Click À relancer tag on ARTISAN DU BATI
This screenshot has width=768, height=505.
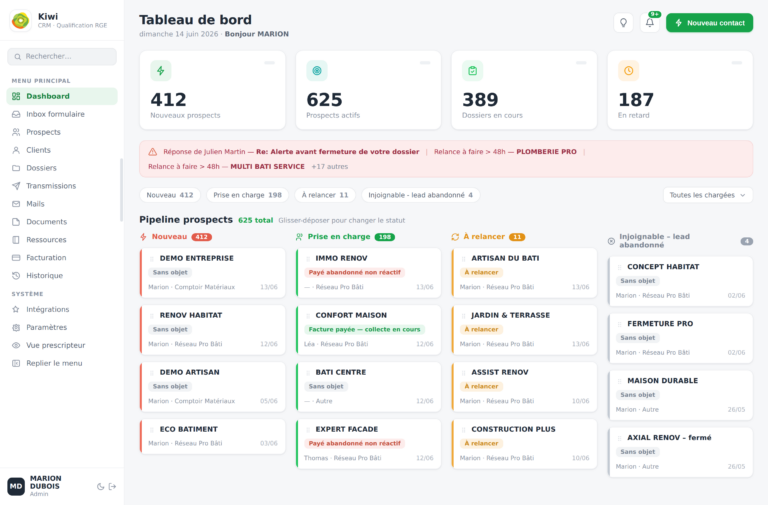click(481, 272)
